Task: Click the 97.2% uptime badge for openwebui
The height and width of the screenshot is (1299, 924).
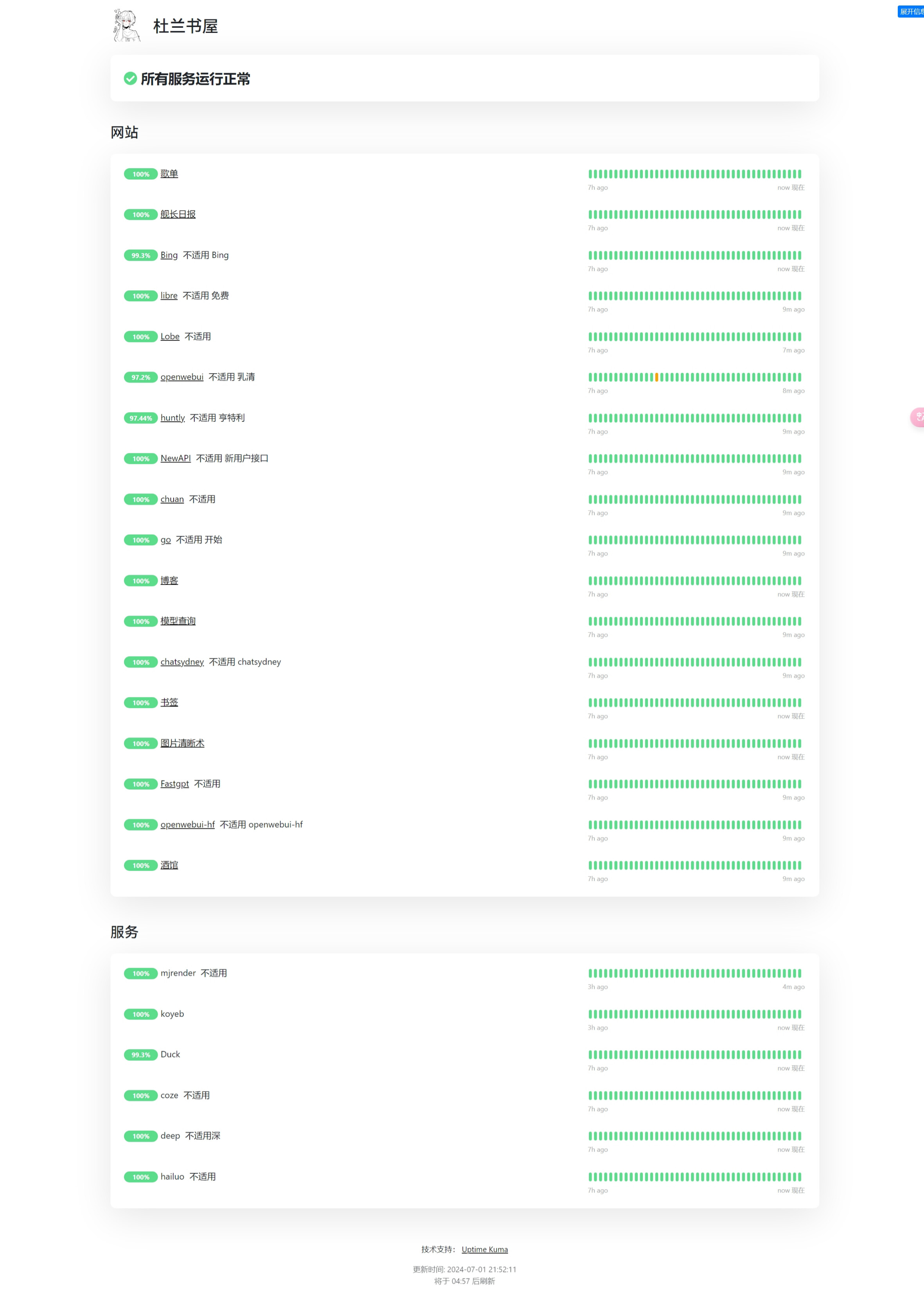Action: [x=140, y=377]
